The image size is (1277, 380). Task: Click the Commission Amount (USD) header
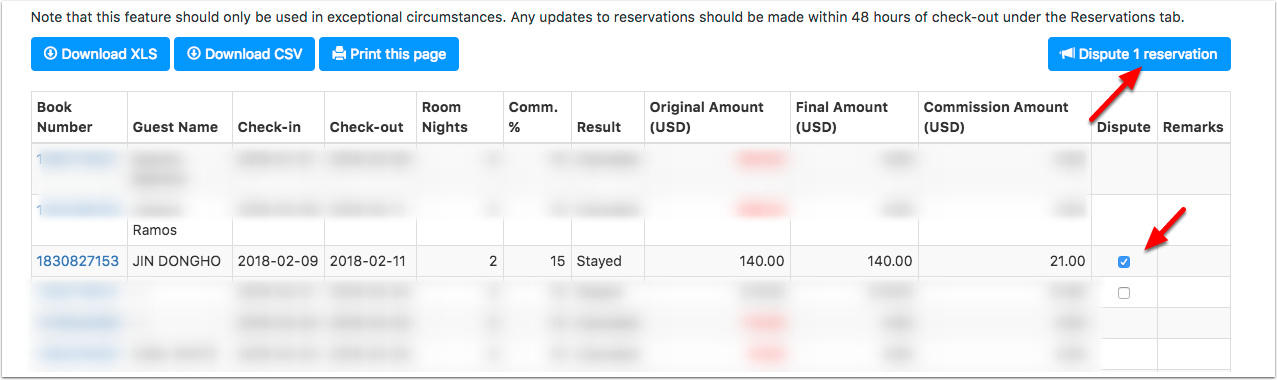pos(996,117)
